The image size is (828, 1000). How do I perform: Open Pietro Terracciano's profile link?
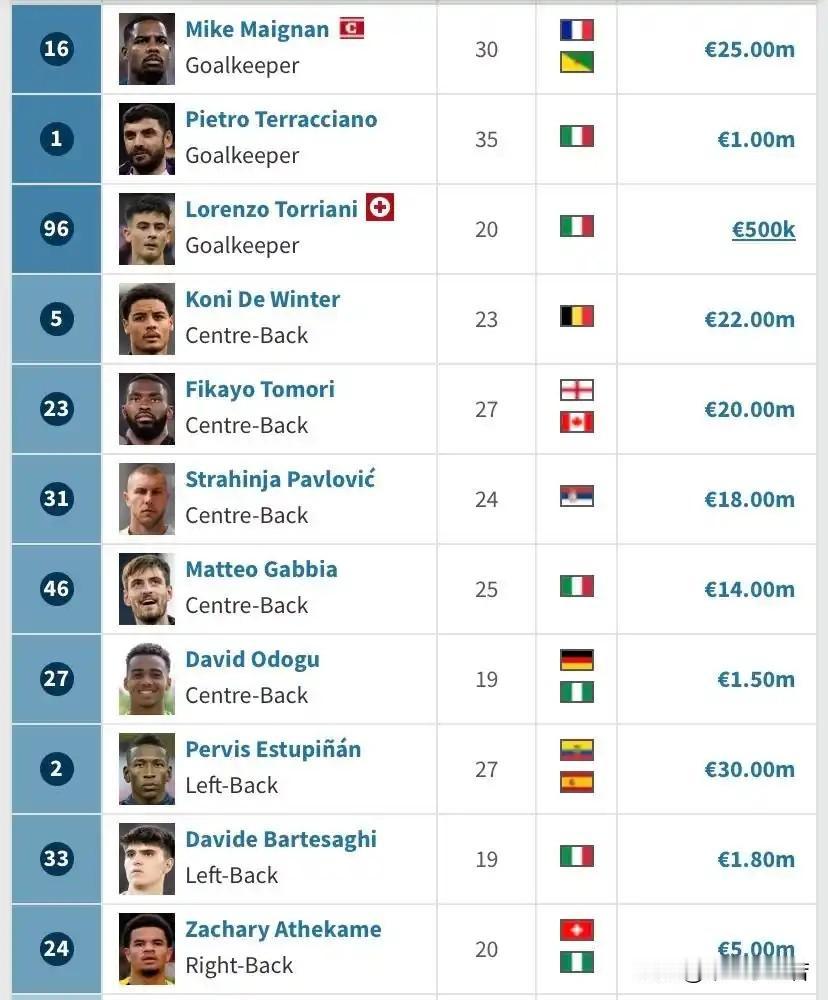point(281,119)
